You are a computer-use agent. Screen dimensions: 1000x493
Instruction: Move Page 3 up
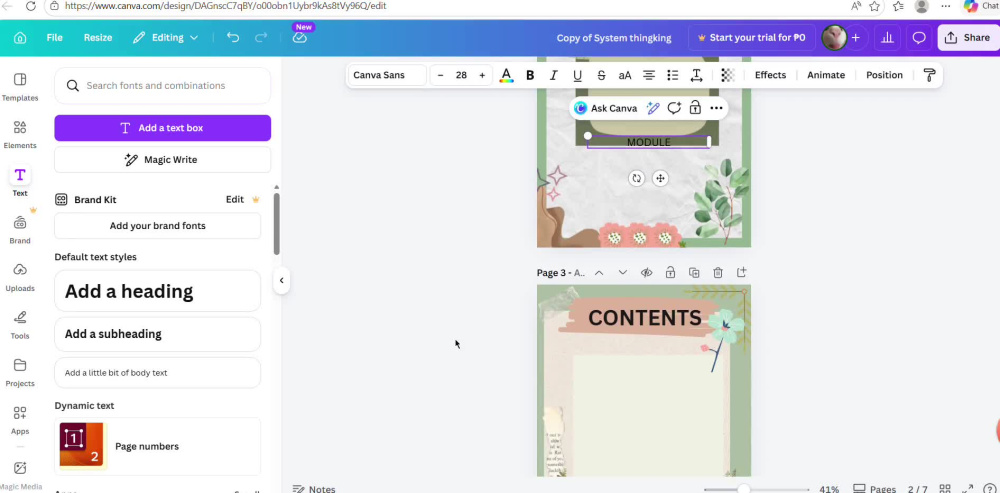[x=599, y=273]
